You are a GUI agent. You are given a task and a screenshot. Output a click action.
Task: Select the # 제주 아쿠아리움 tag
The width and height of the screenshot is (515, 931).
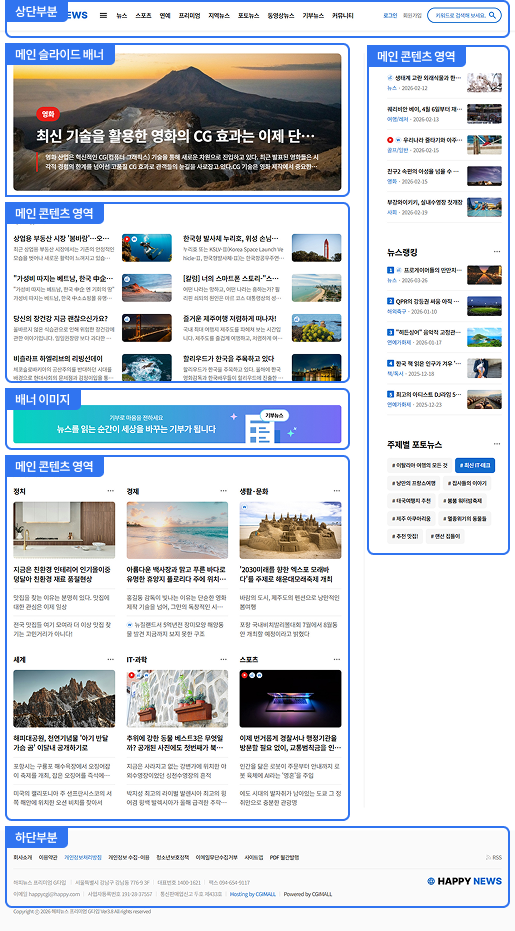point(411,519)
